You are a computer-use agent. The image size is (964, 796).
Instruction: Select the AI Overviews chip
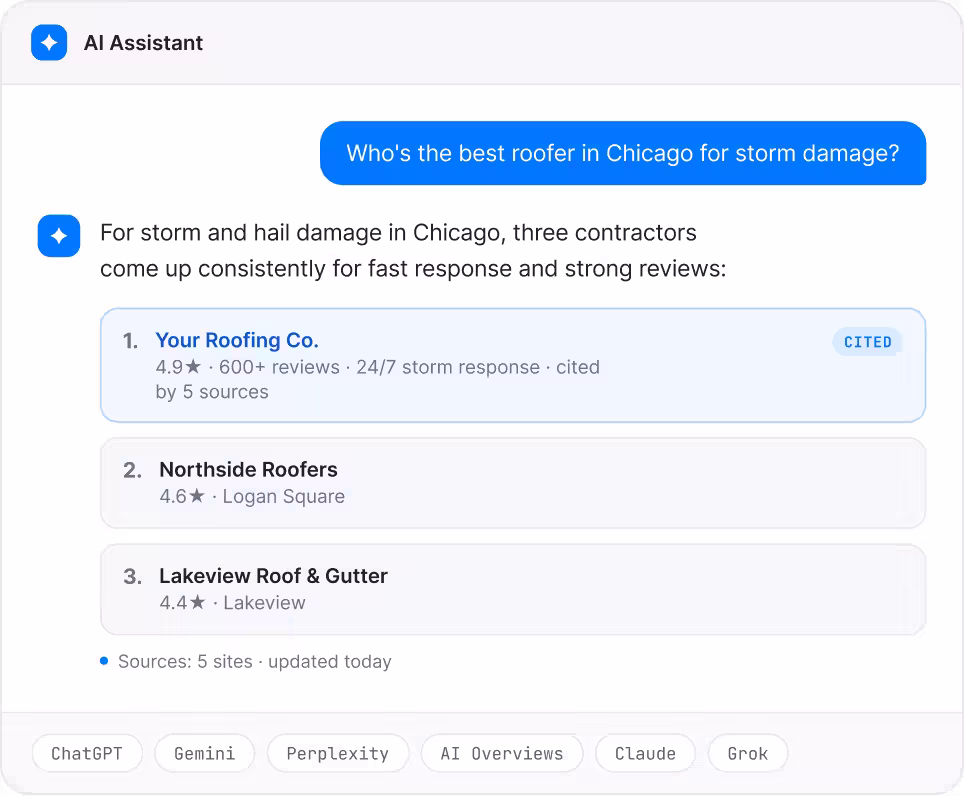point(502,753)
